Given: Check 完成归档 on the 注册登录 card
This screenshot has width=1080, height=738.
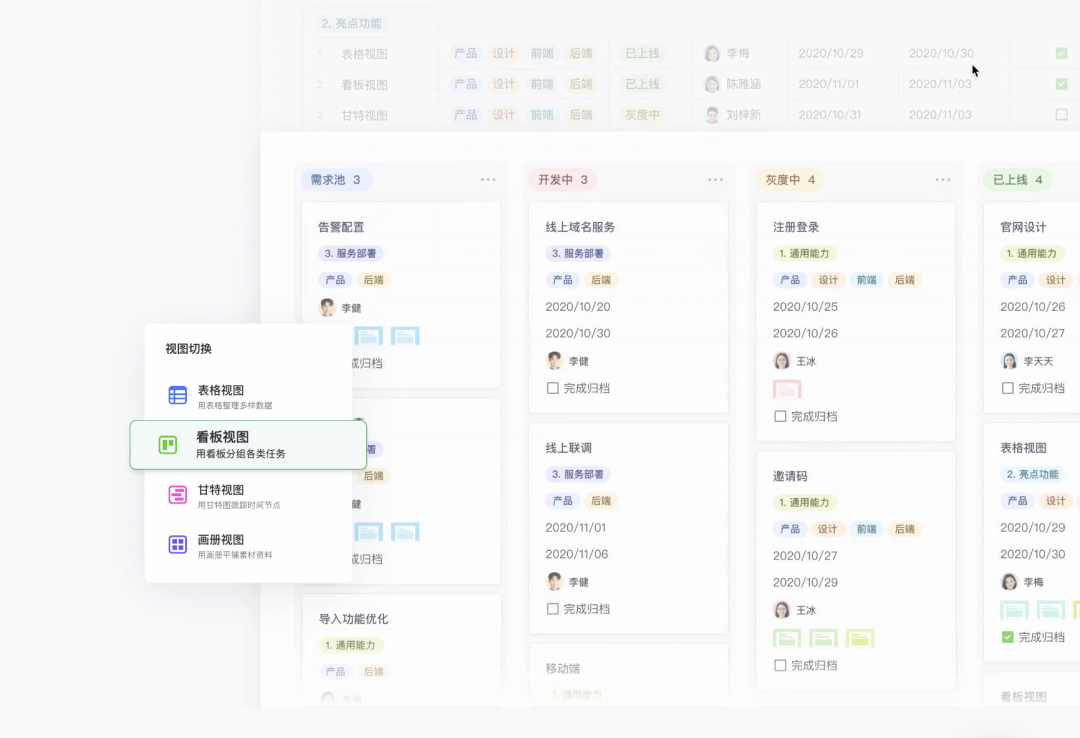Looking at the screenshot, I should (780, 416).
